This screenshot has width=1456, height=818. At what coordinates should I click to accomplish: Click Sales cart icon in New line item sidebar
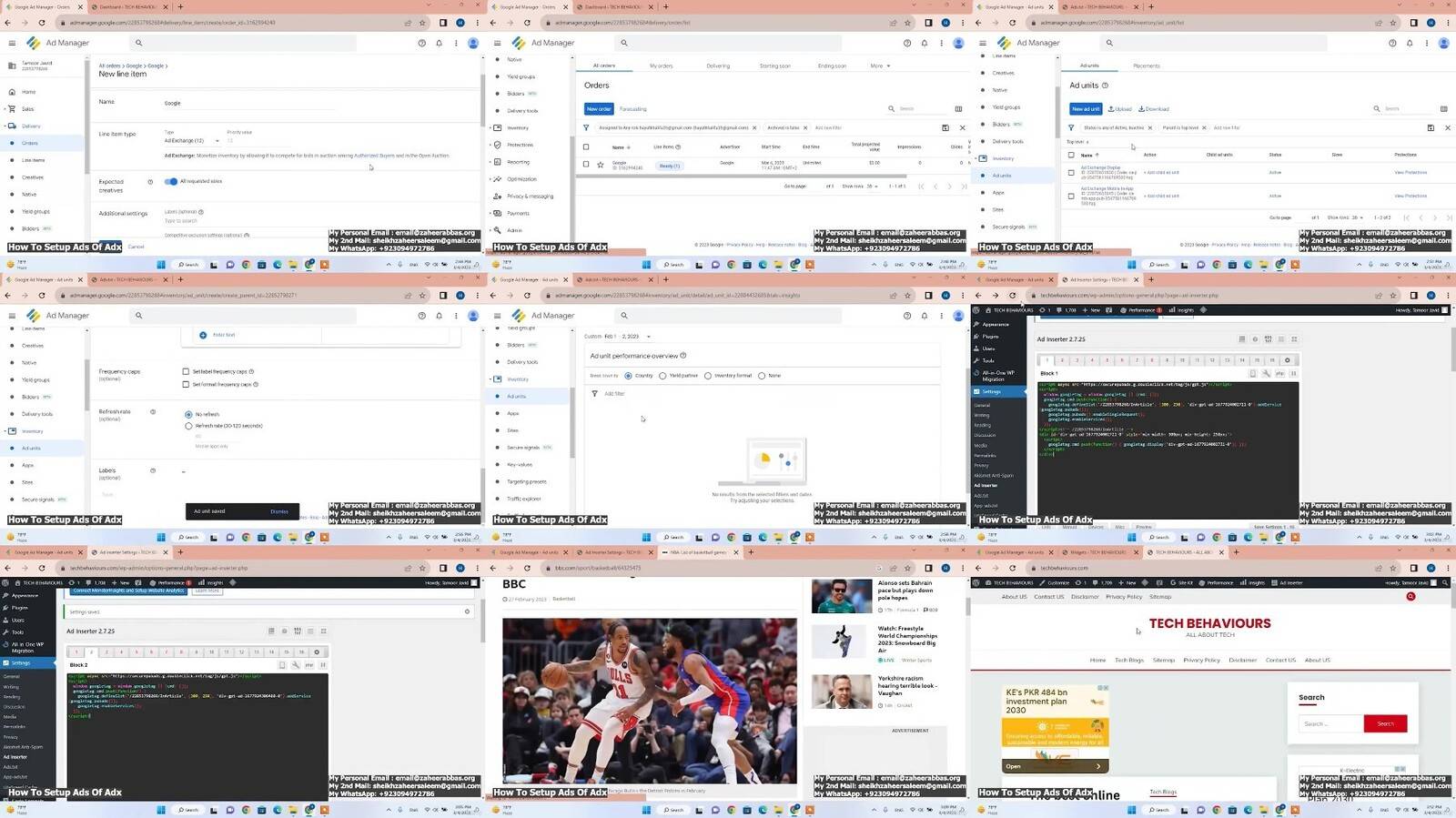click(12, 109)
